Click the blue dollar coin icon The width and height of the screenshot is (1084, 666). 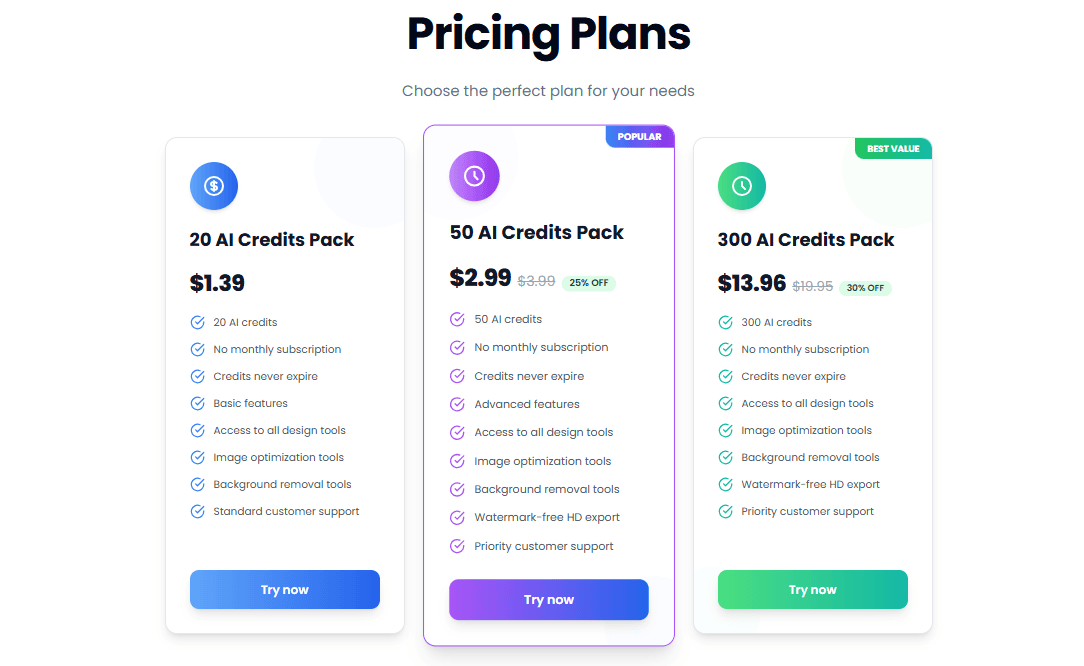point(214,186)
